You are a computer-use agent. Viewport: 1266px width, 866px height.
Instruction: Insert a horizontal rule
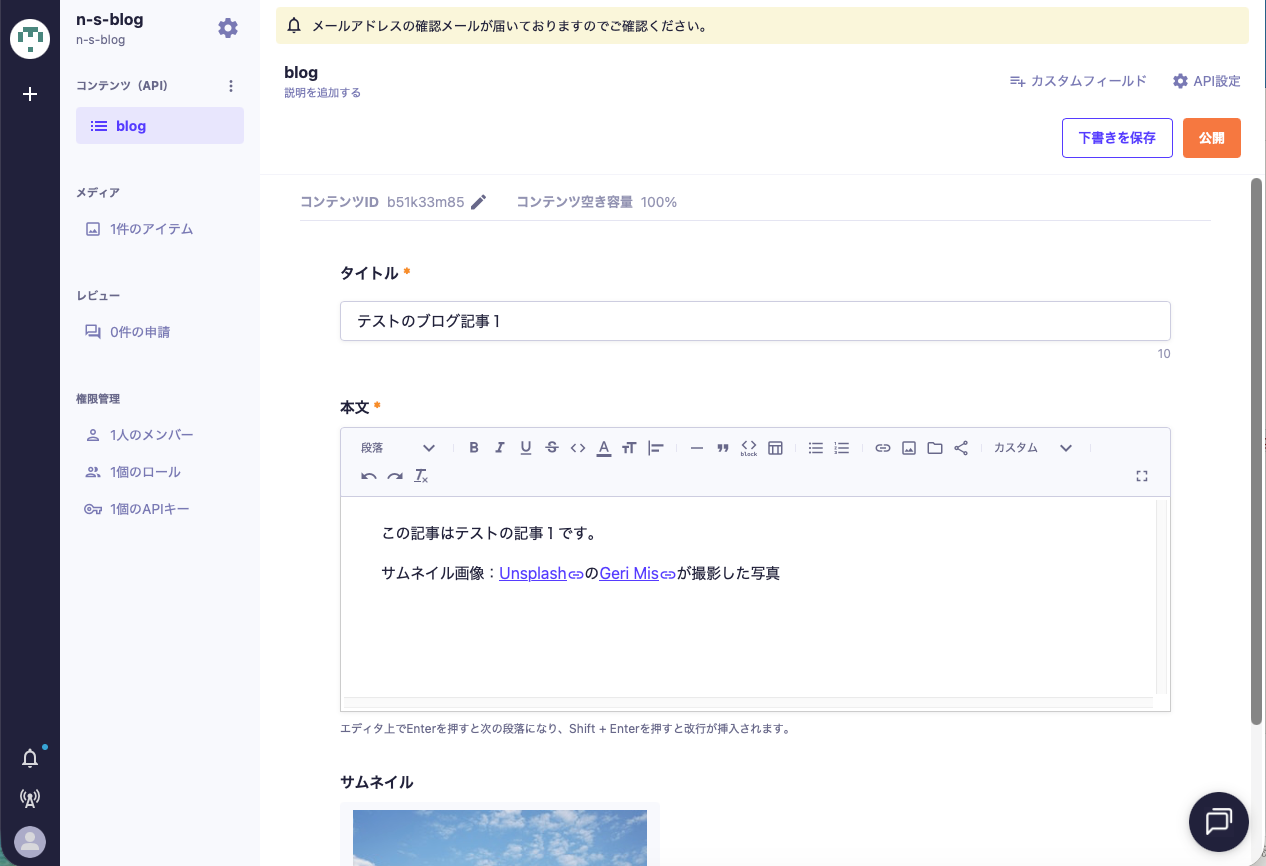coord(697,448)
